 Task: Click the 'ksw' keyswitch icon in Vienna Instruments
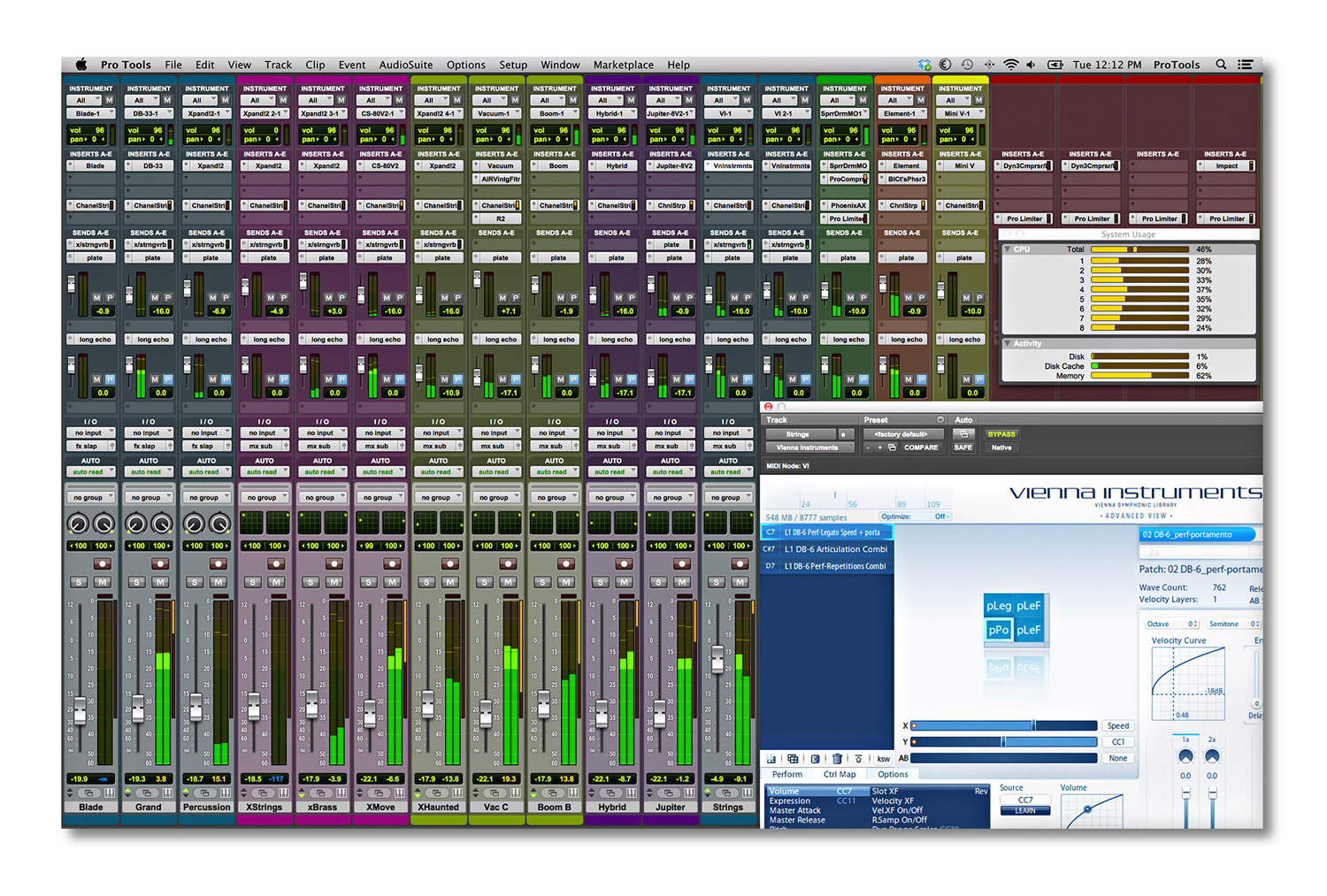point(883,759)
